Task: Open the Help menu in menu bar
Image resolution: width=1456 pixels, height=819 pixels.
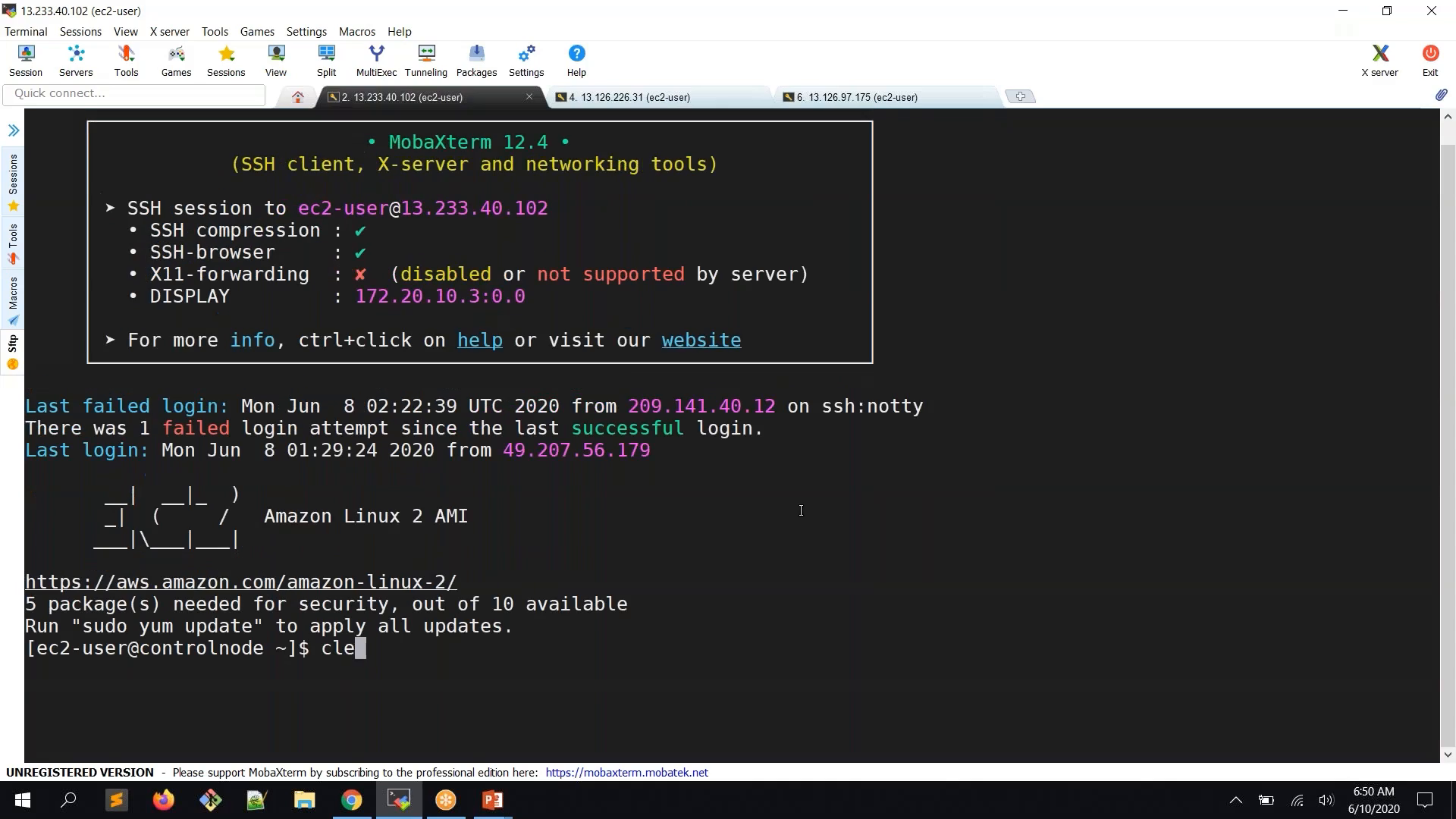Action: point(400,31)
